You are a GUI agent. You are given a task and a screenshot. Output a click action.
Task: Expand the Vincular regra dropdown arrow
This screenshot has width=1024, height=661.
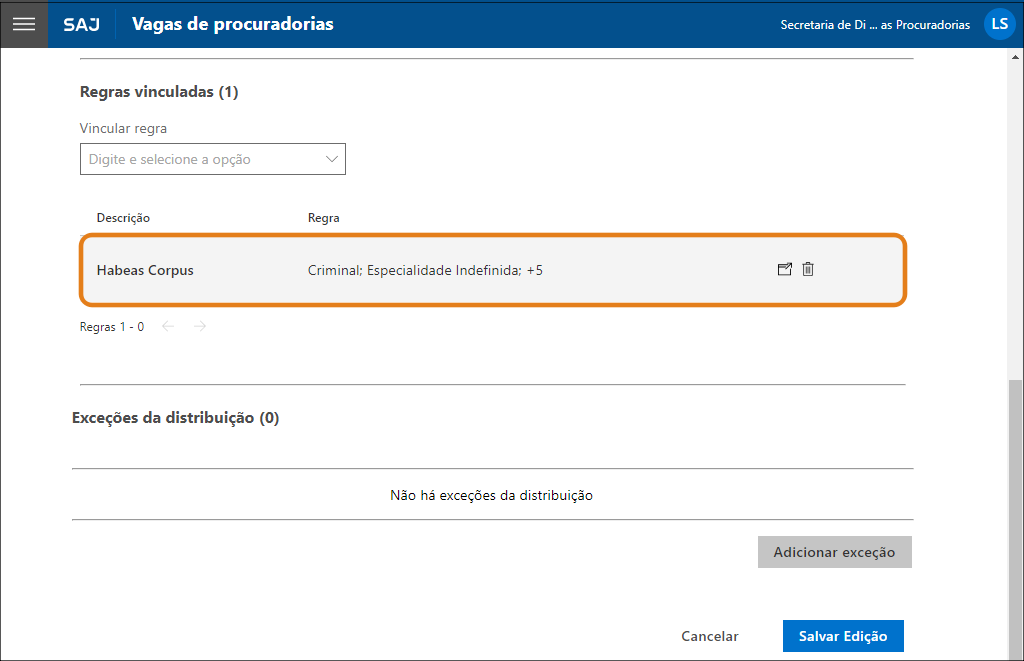coord(332,159)
